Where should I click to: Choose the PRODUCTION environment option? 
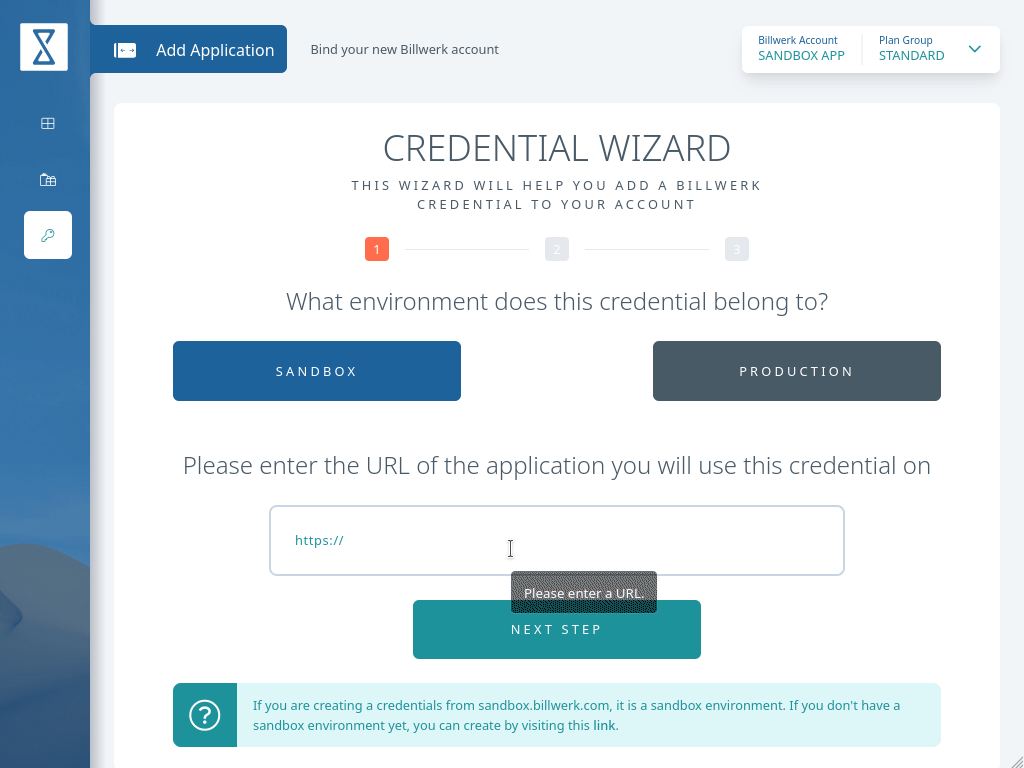797,371
